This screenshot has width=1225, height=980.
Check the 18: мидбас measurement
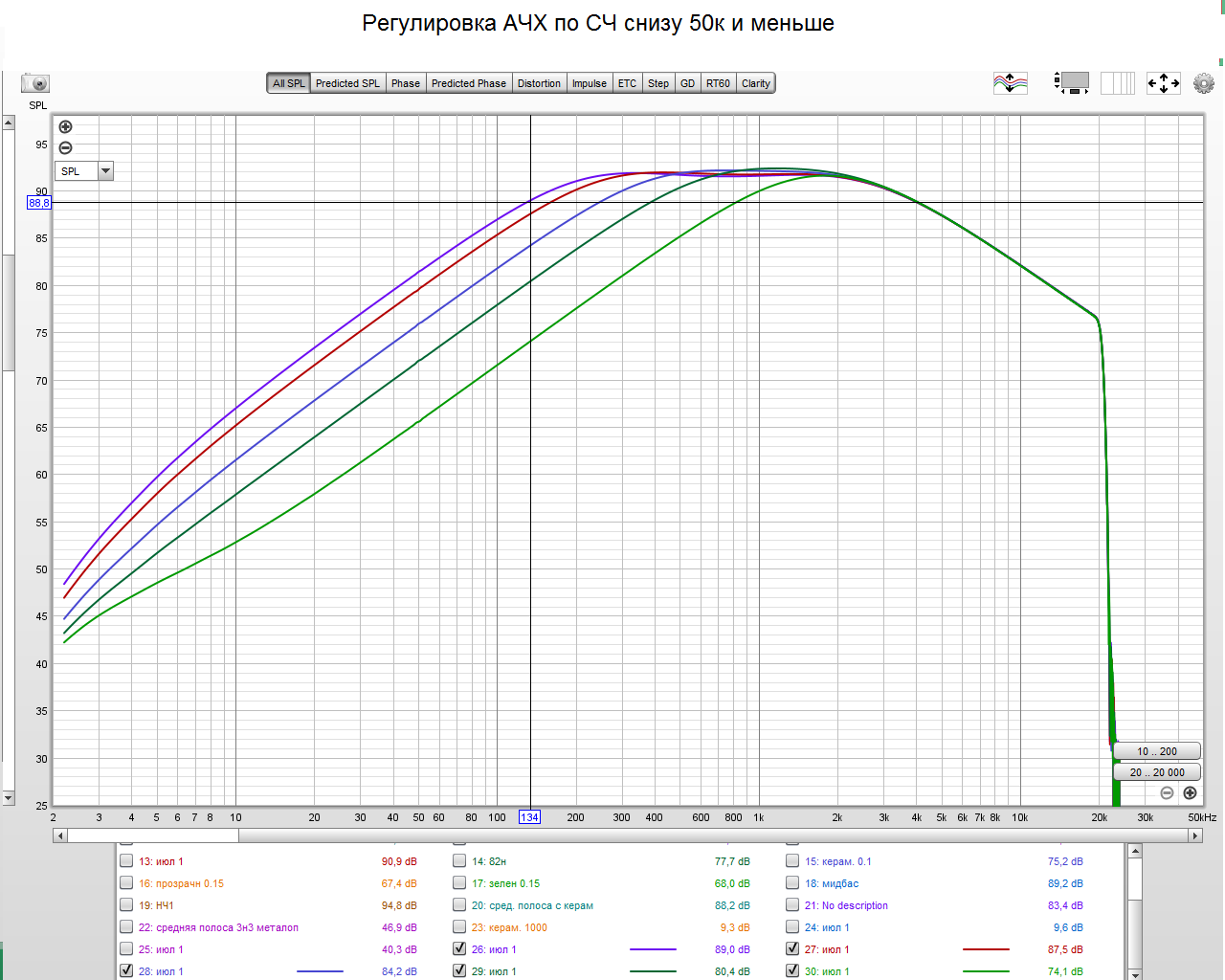[792, 882]
